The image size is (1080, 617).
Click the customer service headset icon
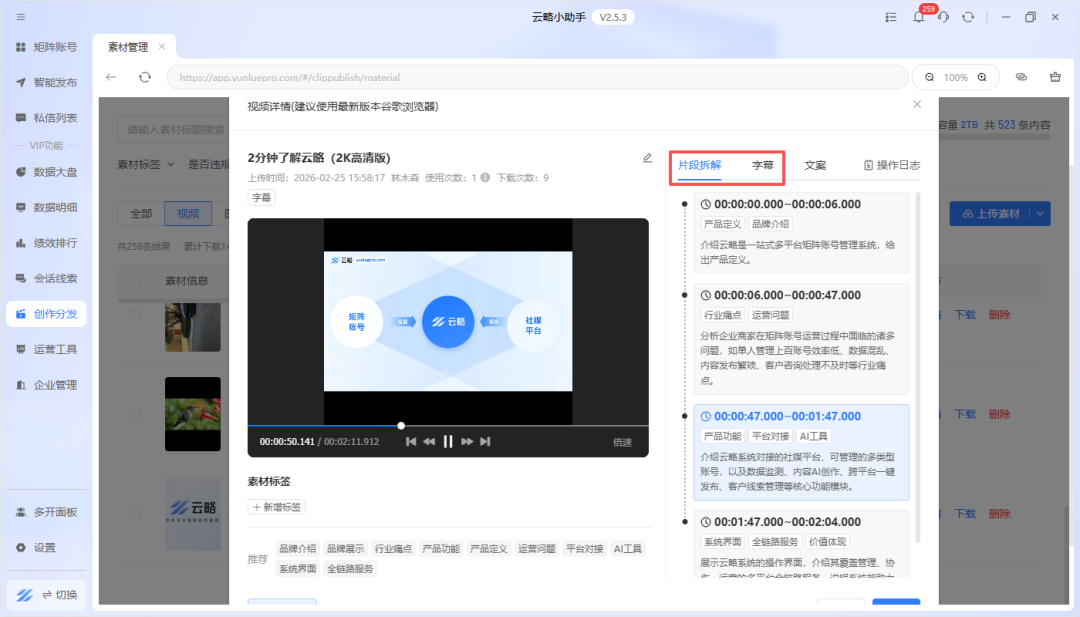tap(943, 17)
